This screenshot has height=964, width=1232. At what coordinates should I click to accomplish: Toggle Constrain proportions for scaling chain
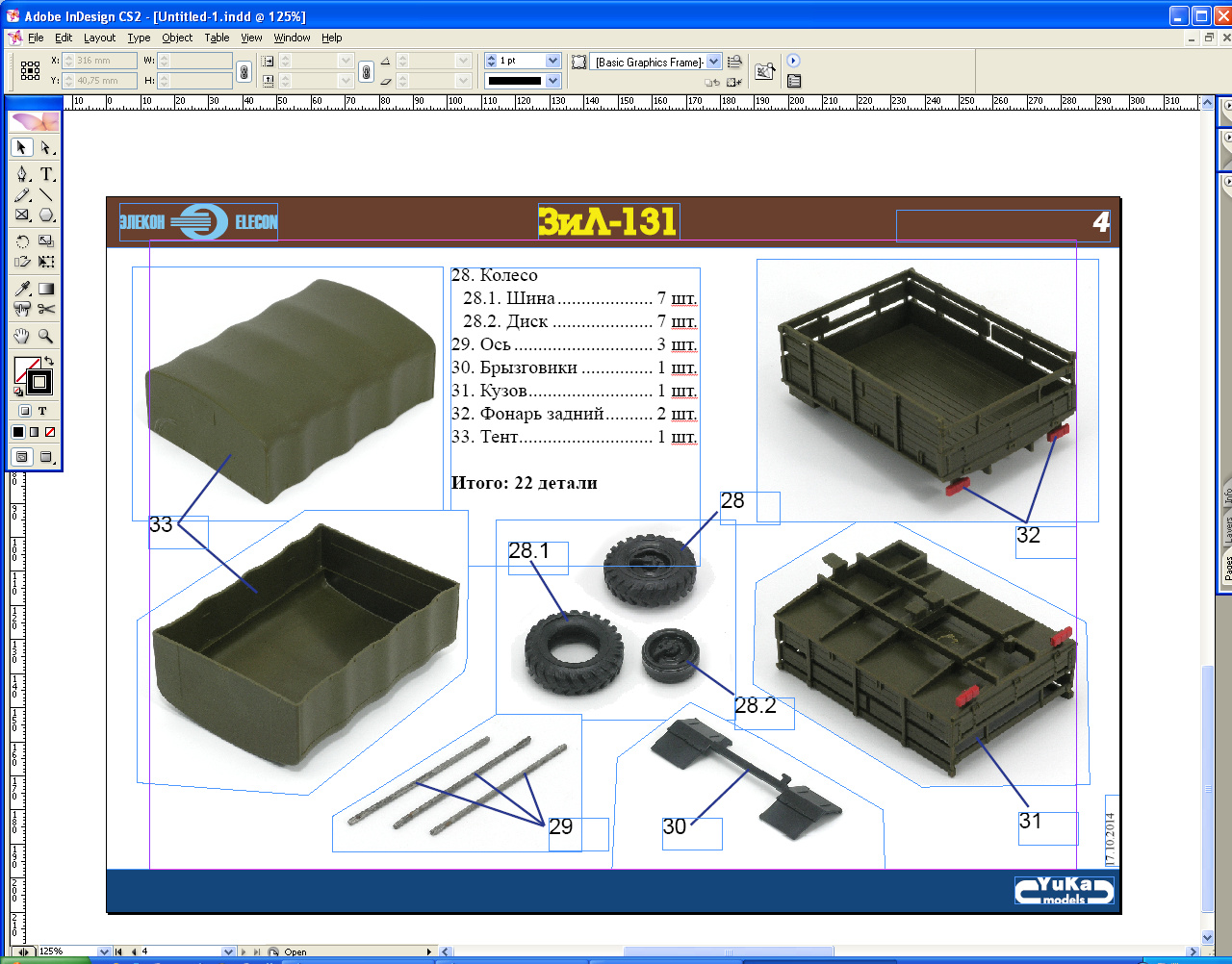coord(366,71)
